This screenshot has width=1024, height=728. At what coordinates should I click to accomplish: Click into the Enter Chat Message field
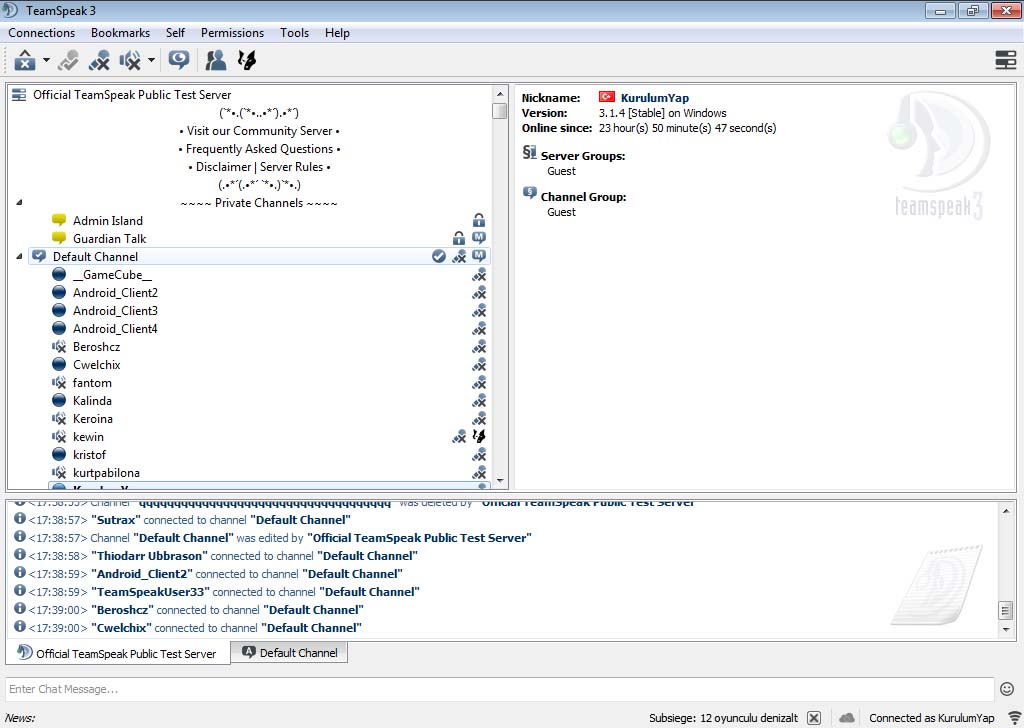pos(500,689)
